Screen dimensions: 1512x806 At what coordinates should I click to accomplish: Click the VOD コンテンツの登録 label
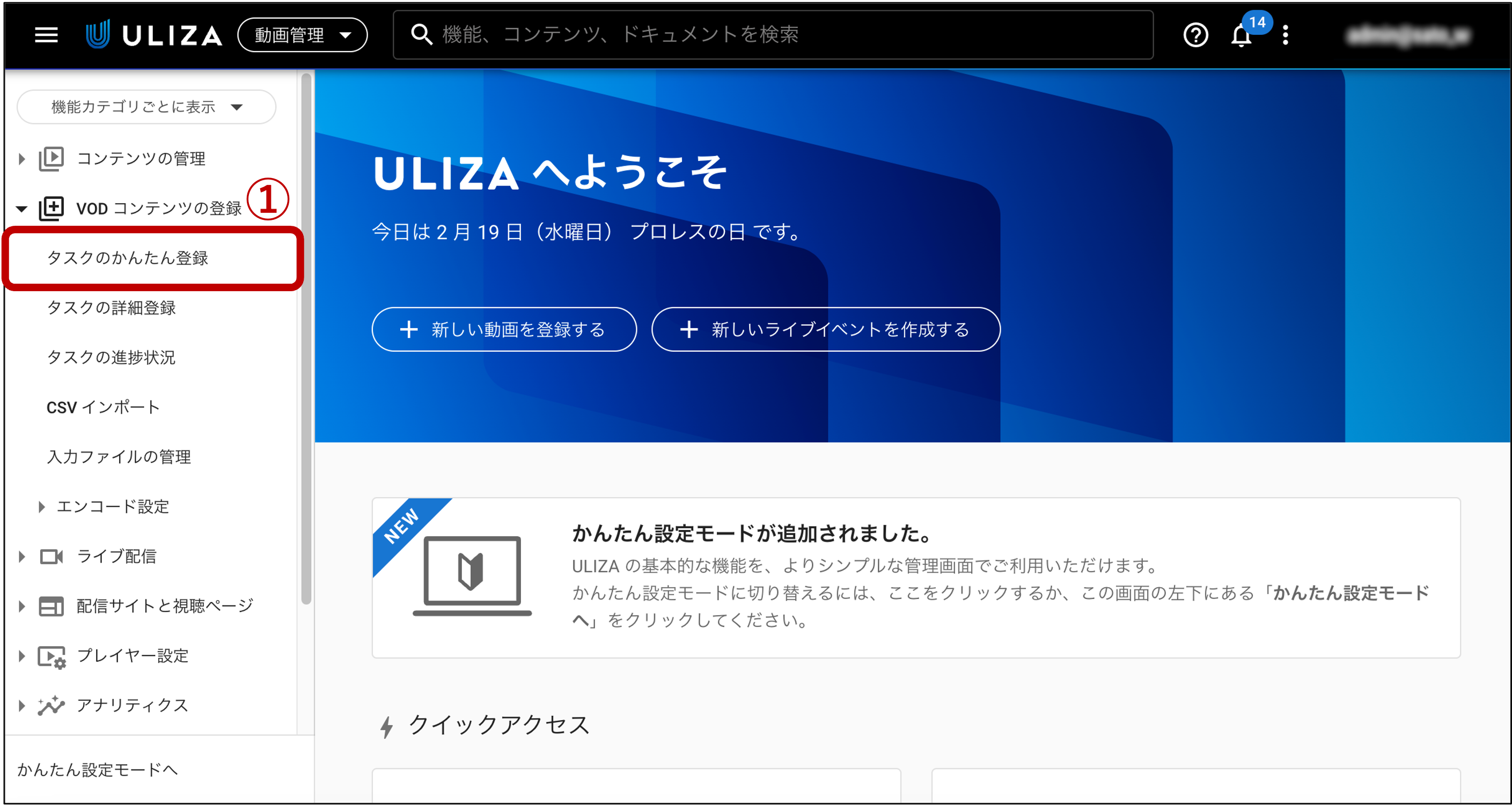158,208
